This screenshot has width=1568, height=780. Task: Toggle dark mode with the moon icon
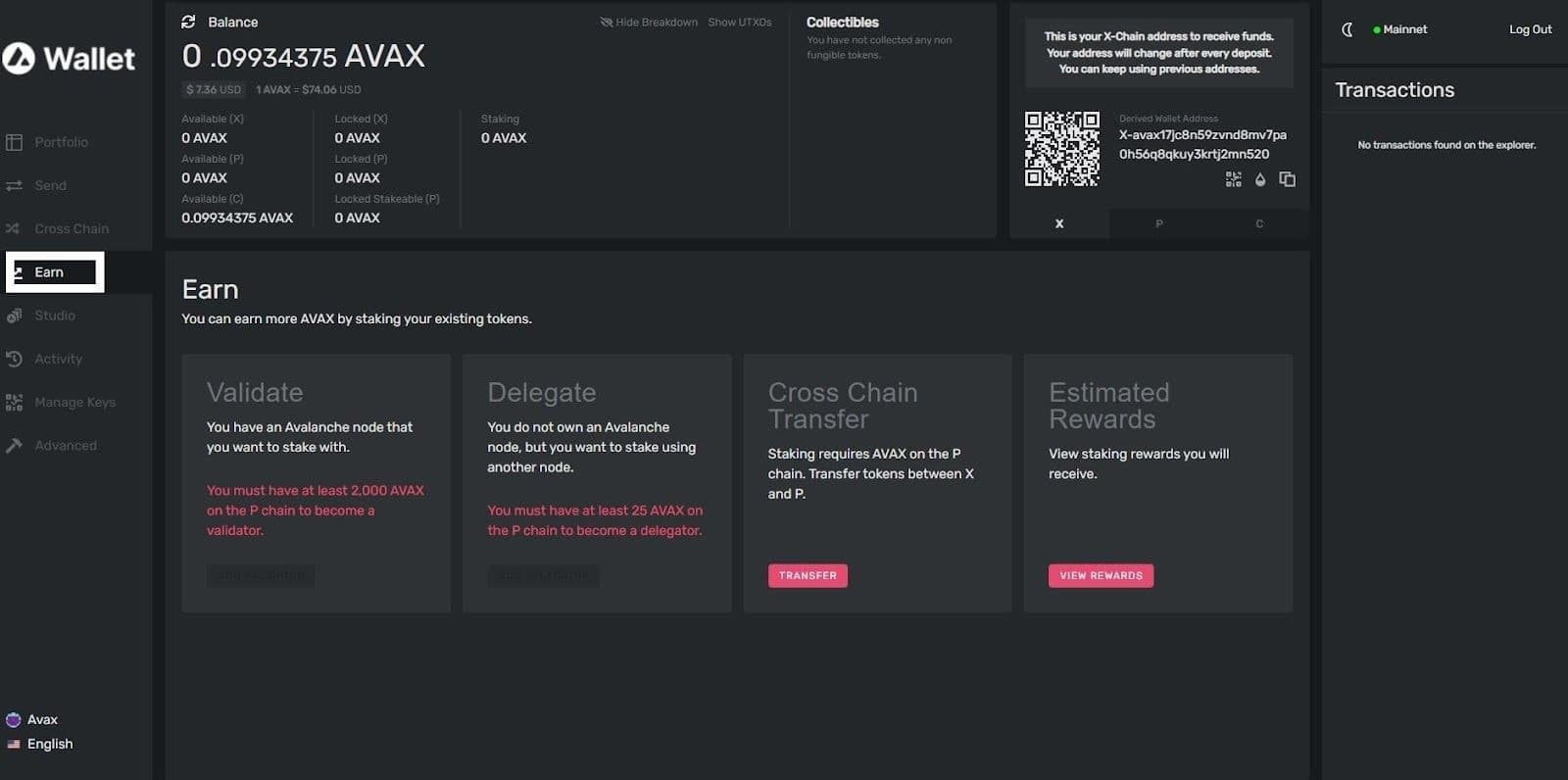1347,29
